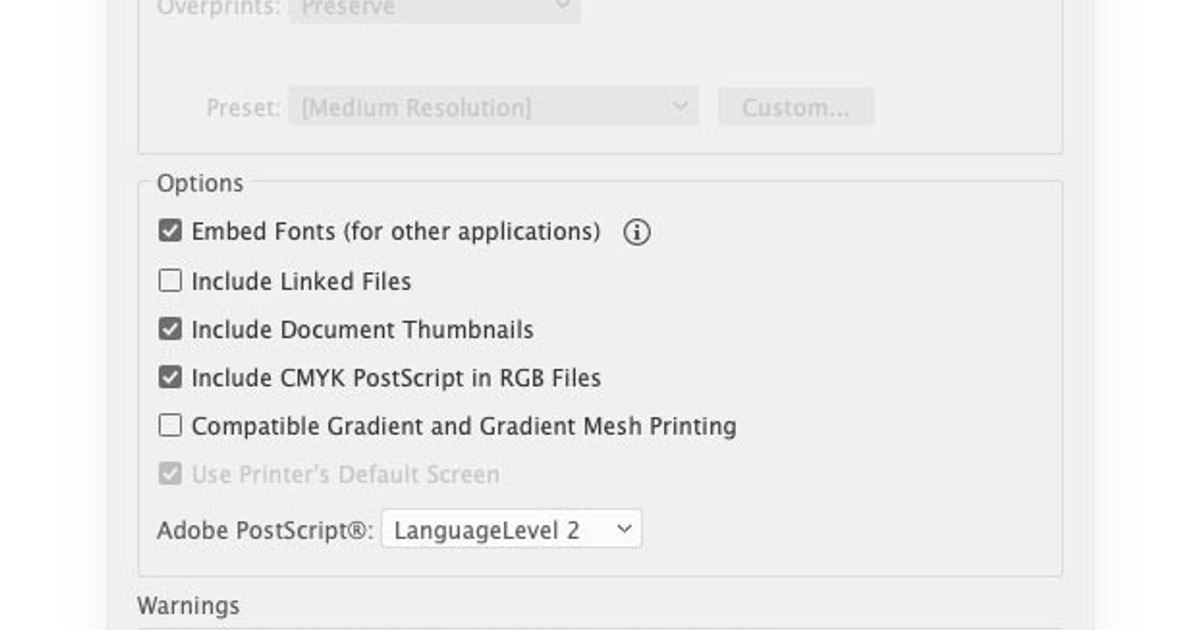Click the chevron arrow of Overprints Preserve
1200x630 pixels.
click(563, 7)
